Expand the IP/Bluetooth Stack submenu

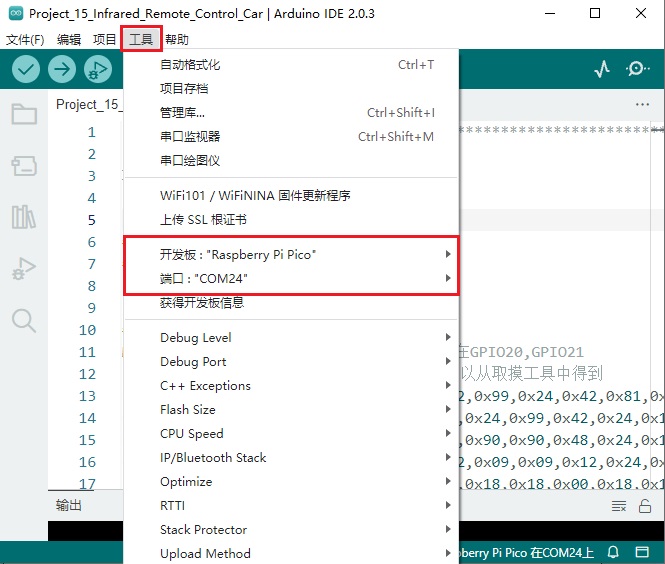pos(291,458)
